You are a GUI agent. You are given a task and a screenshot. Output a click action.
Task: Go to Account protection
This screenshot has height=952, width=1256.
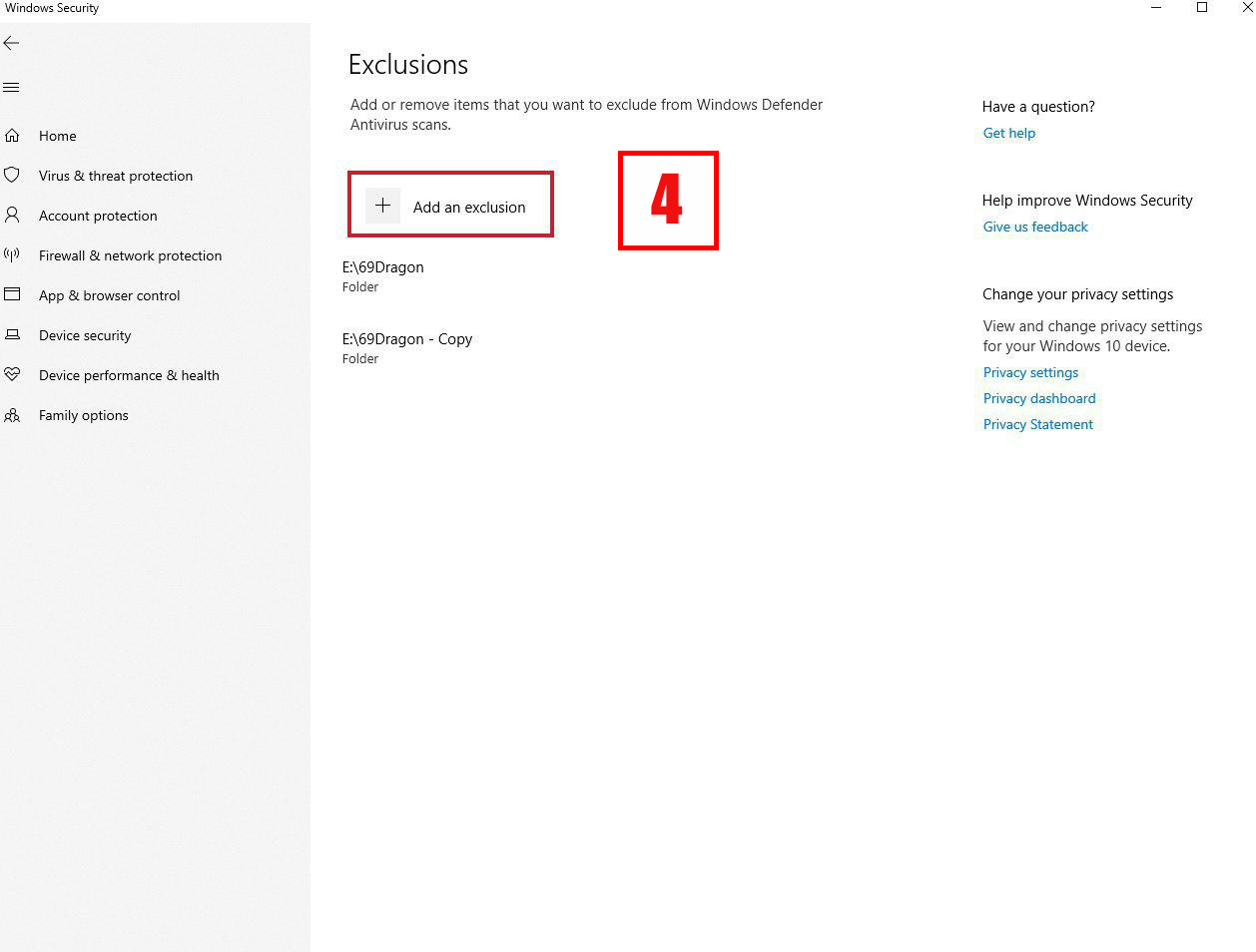pyautogui.click(x=98, y=216)
